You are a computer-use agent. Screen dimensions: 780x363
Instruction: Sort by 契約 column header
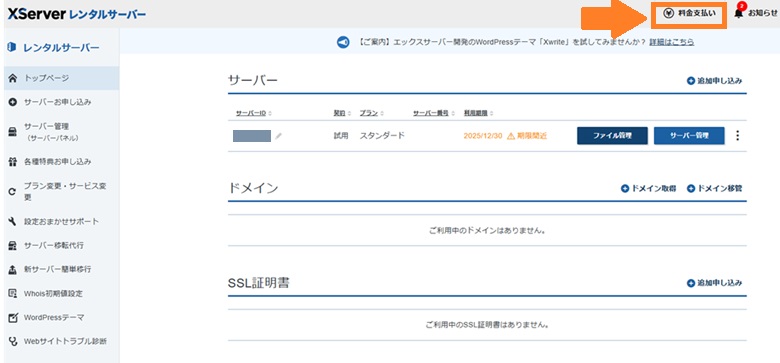342,113
